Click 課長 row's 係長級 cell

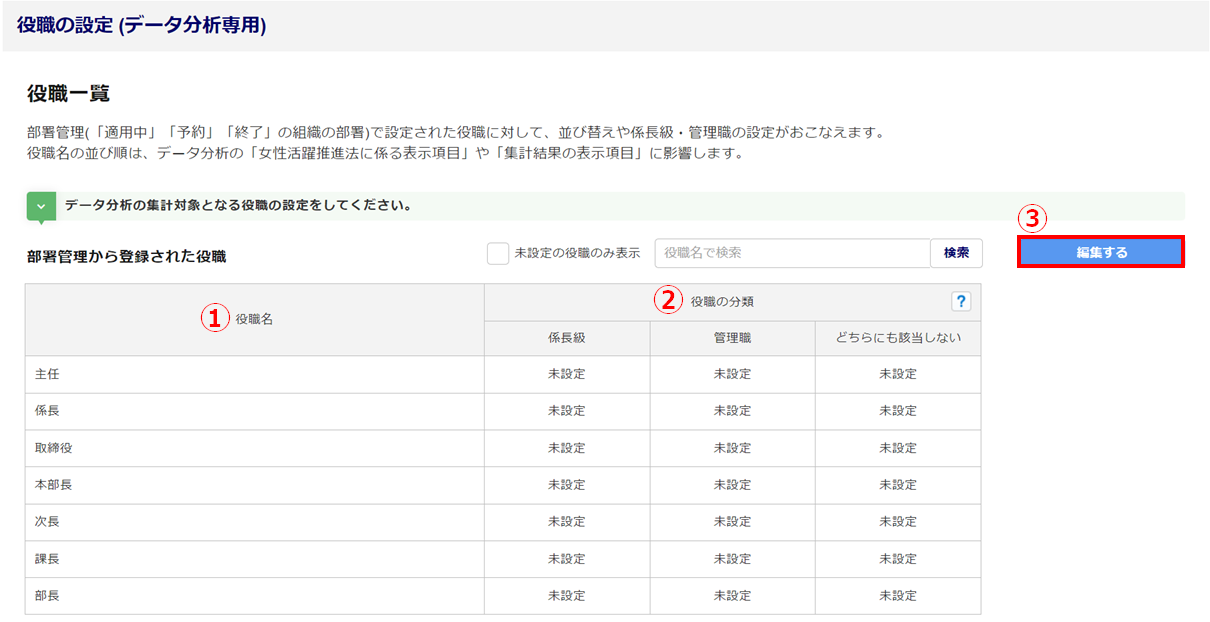(x=566, y=559)
